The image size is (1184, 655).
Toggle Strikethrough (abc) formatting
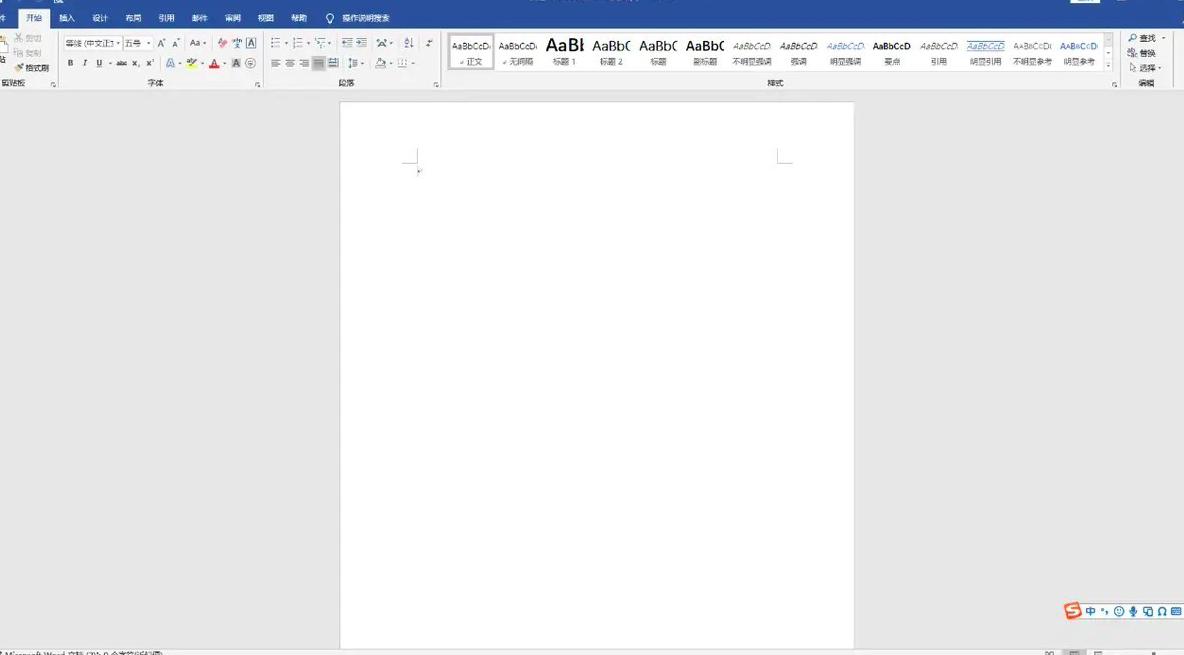(122, 63)
